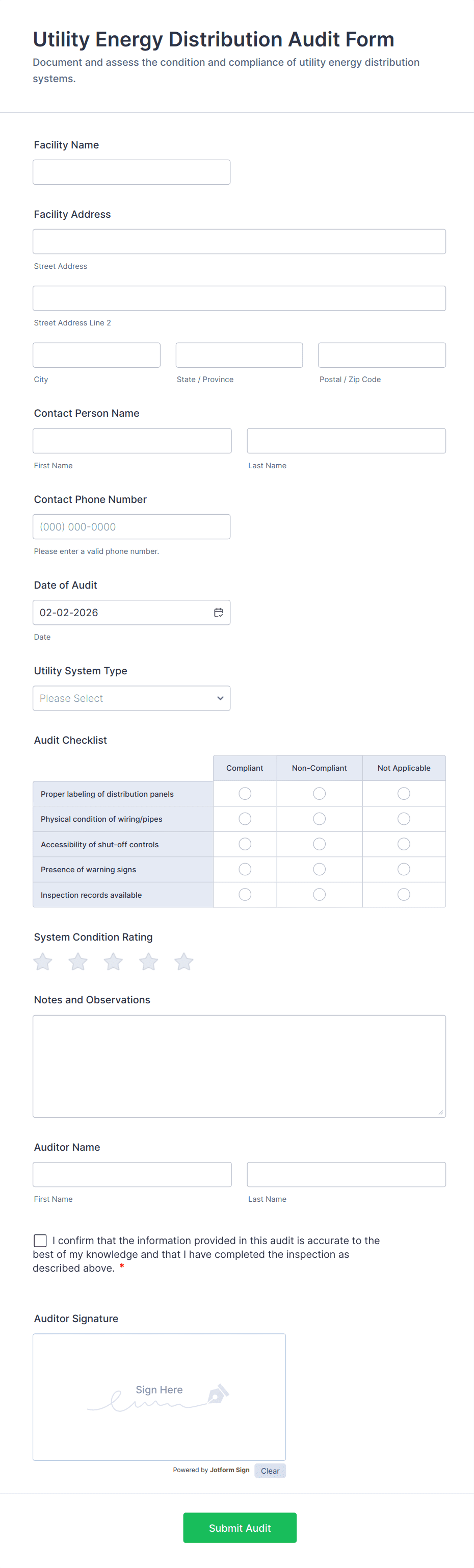Mark inspection records available as Compliant

[x=245, y=894]
